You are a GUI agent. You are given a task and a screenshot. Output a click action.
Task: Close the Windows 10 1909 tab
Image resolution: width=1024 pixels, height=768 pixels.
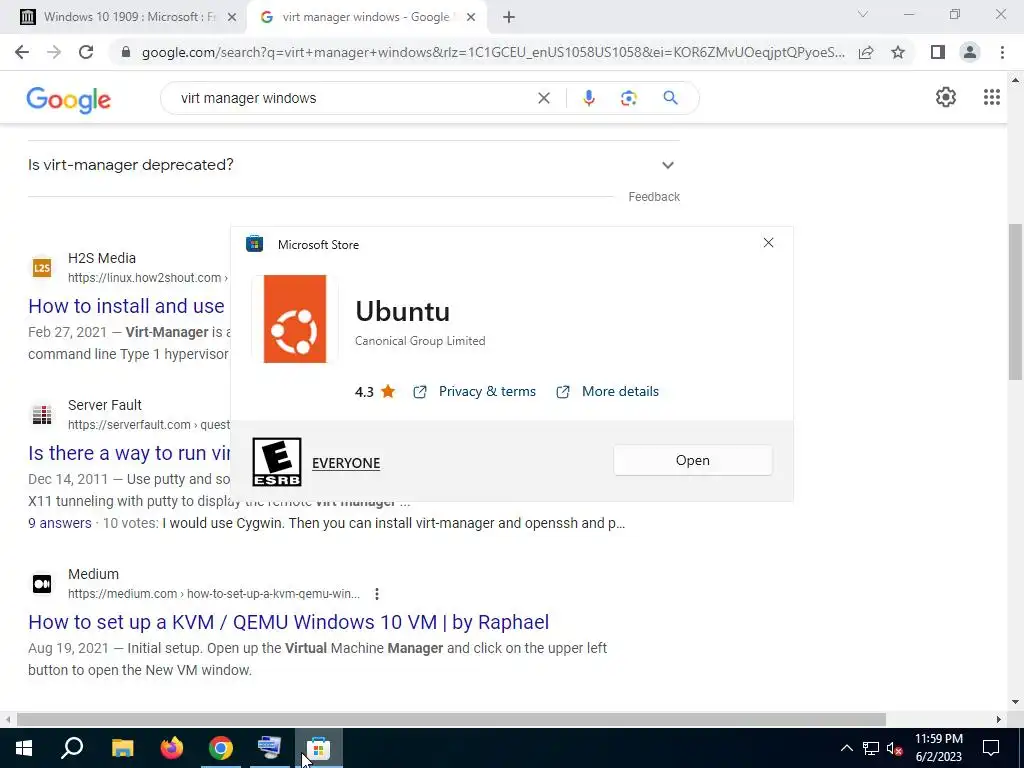click(x=232, y=17)
